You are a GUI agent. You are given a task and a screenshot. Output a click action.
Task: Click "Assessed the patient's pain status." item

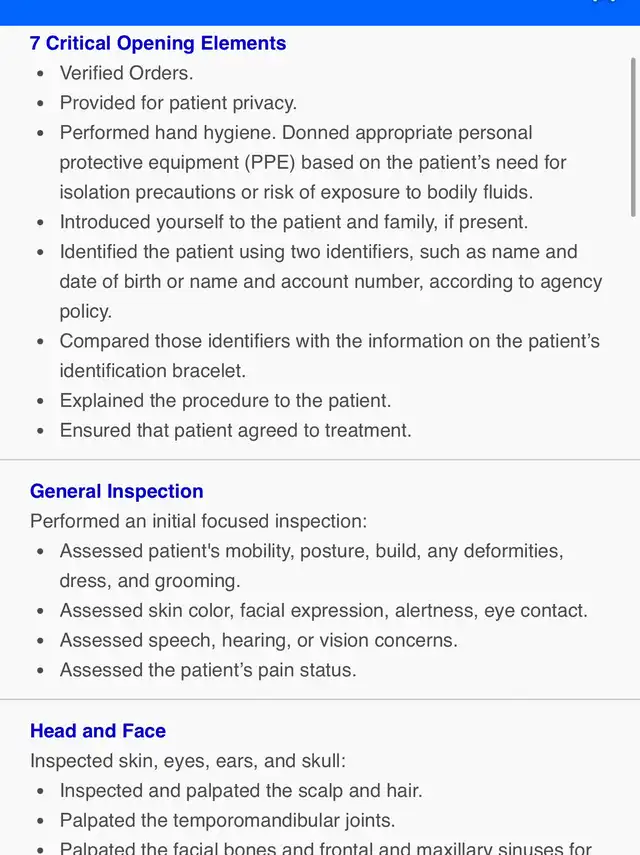(208, 670)
